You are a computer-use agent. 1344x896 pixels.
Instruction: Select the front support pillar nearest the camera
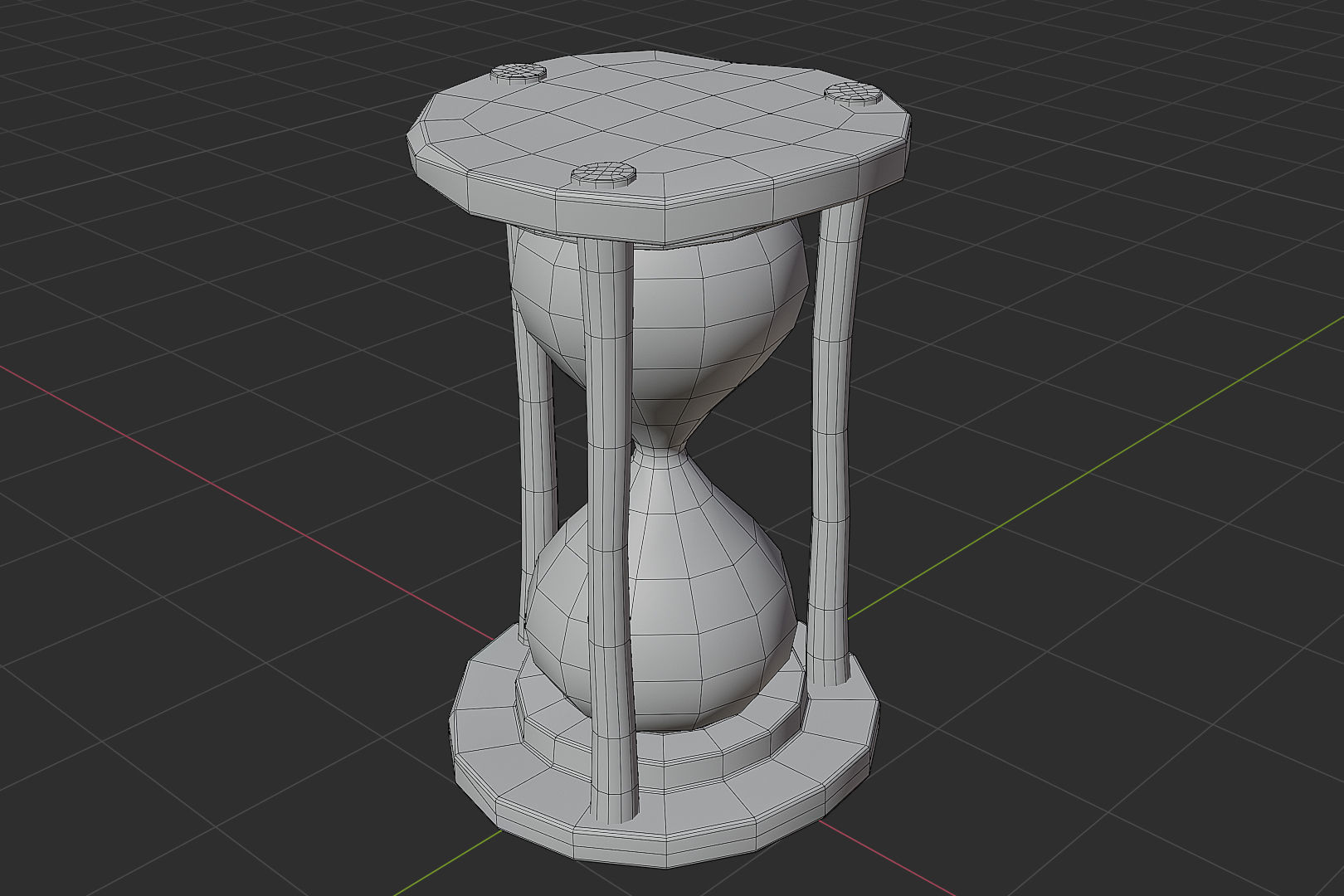click(x=609, y=531)
